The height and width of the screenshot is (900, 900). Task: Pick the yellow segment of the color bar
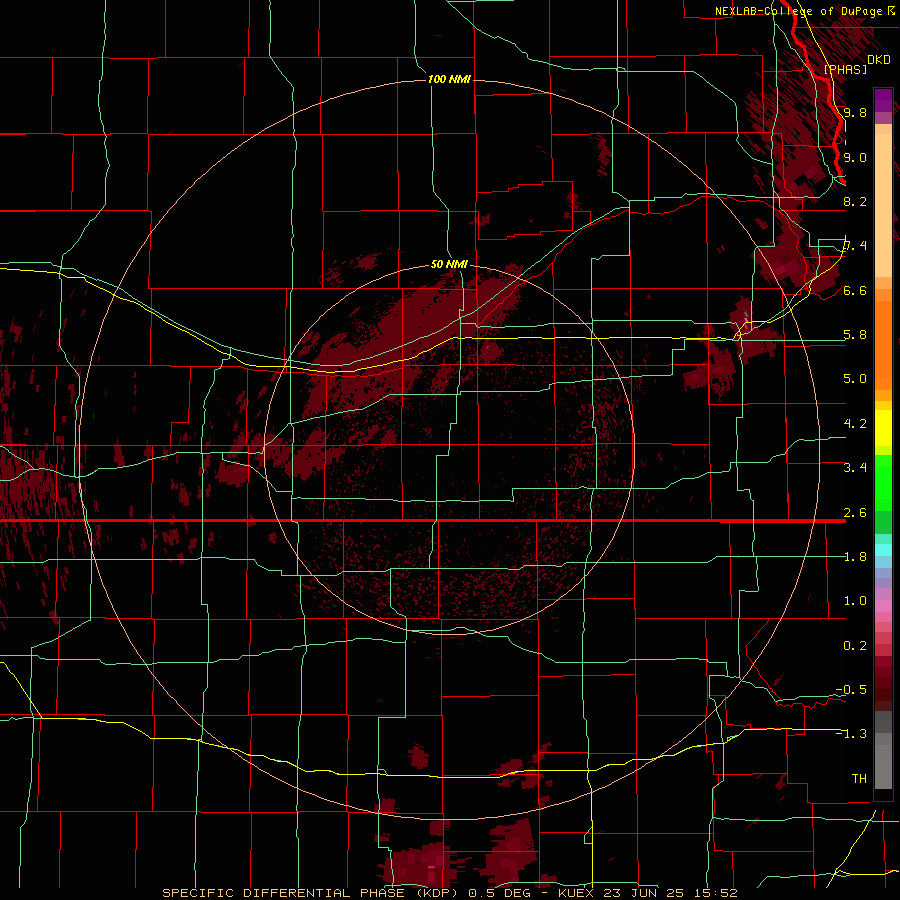(883, 428)
